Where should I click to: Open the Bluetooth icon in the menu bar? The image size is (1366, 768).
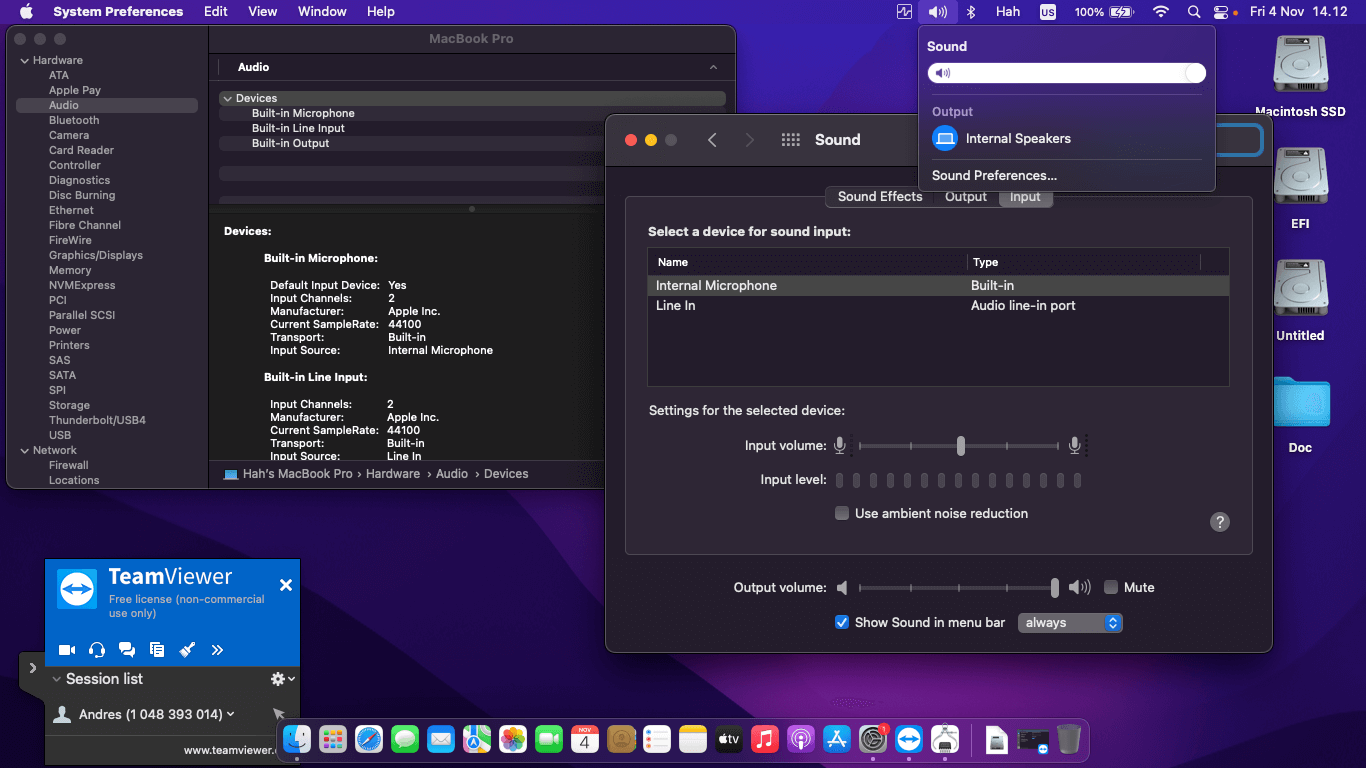click(969, 12)
